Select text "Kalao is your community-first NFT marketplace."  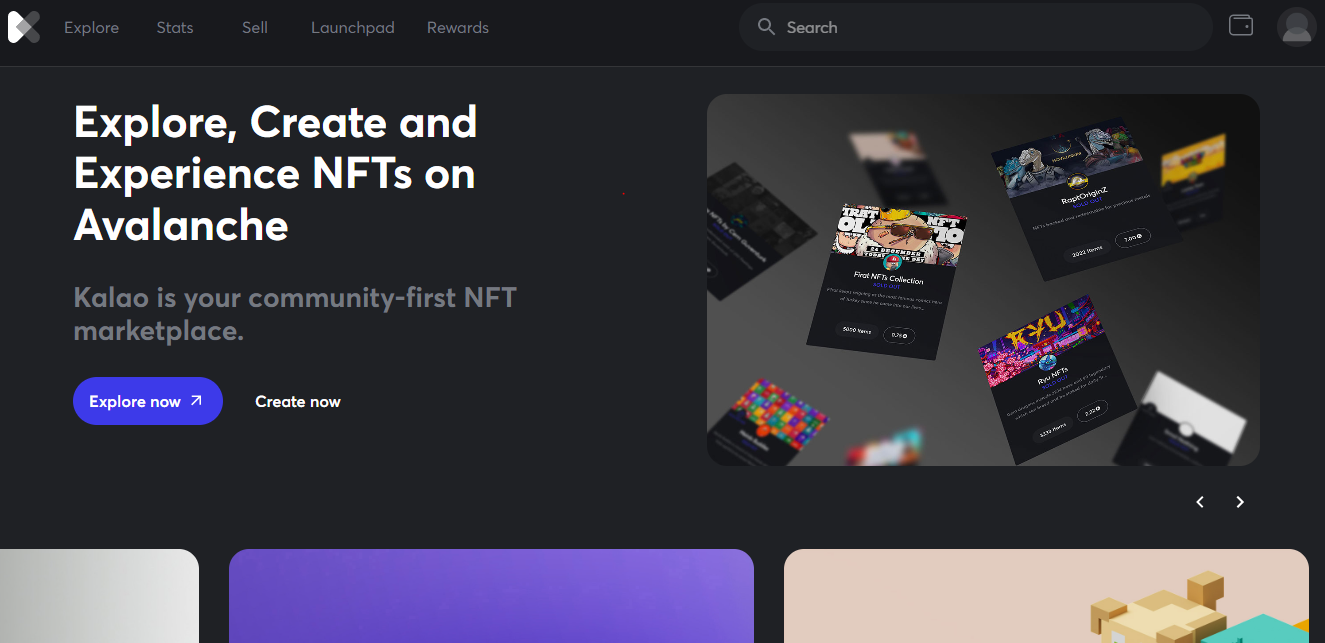point(295,314)
